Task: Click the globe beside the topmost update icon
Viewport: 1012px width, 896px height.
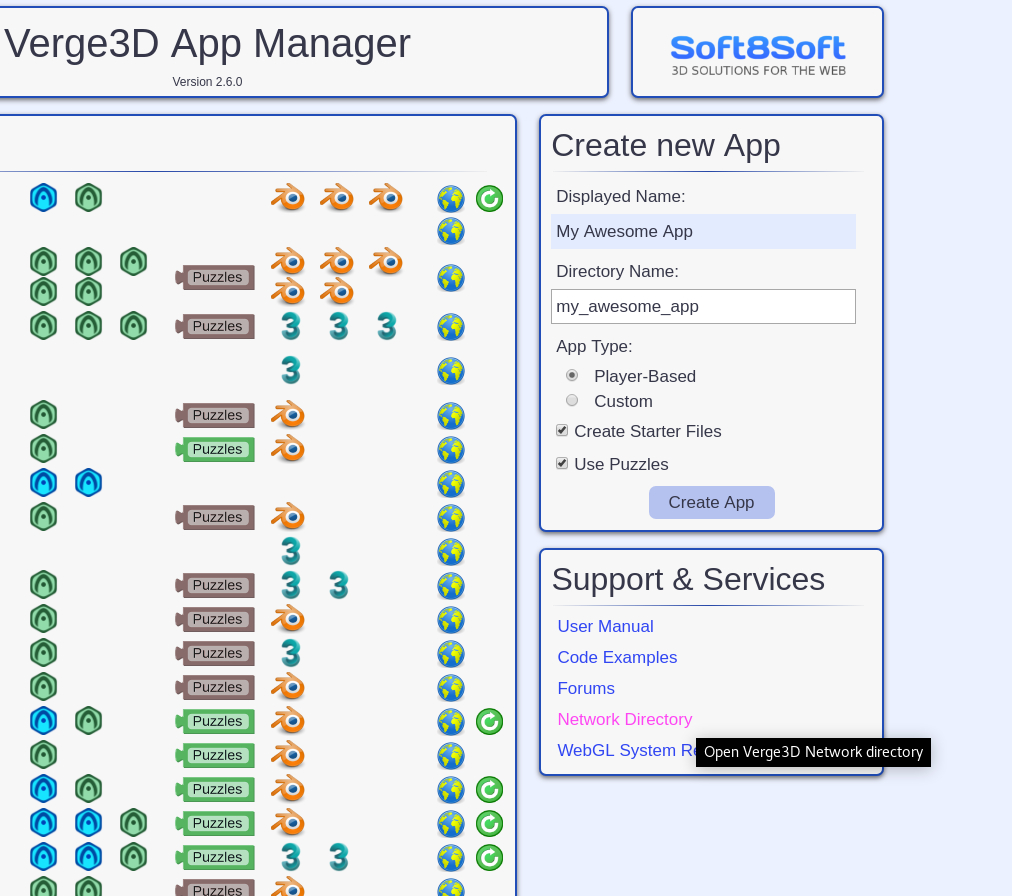Action: tap(450, 198)
